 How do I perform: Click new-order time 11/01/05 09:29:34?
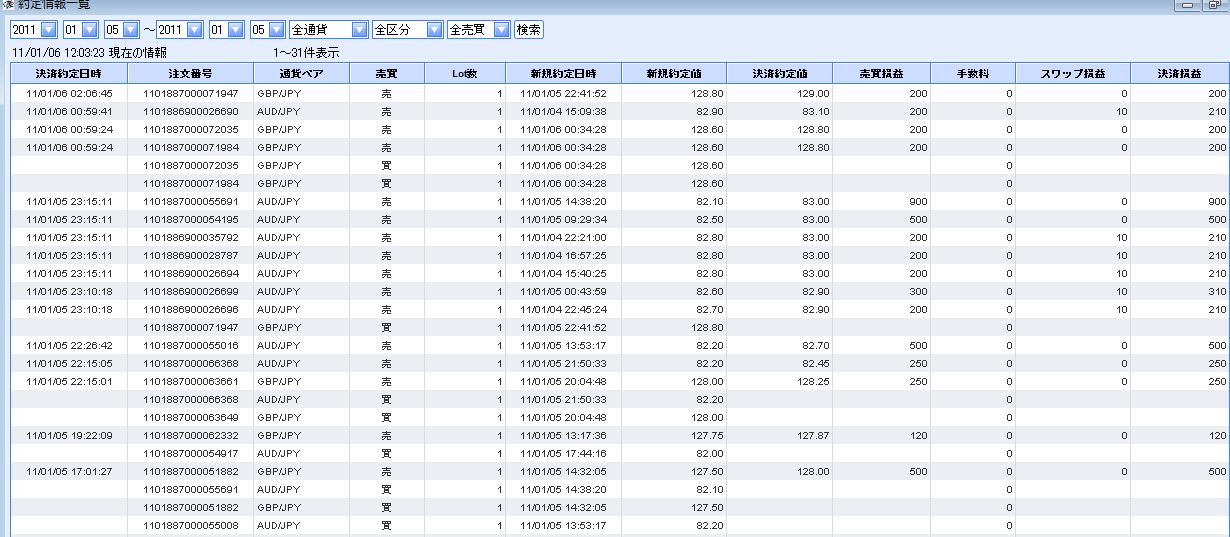pos(563,219)
